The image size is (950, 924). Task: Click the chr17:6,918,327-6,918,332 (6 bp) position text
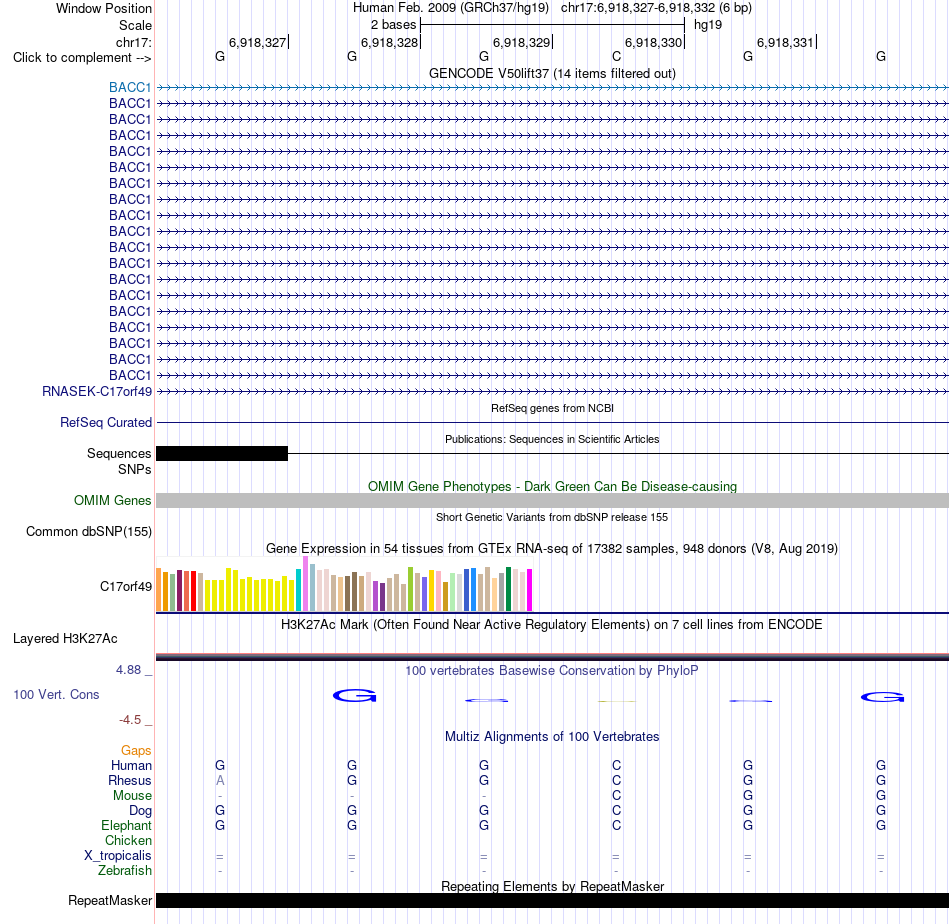656,8
